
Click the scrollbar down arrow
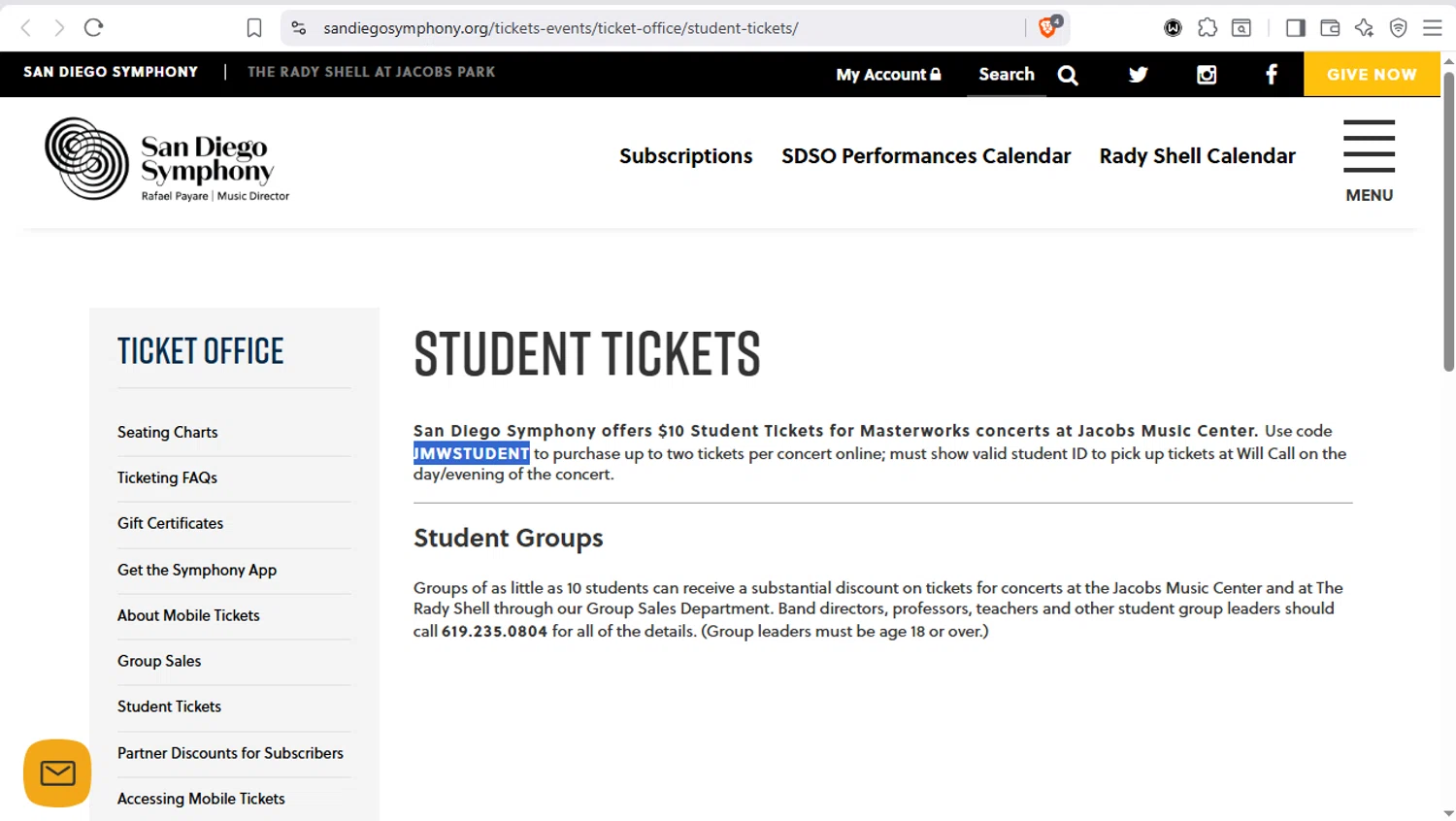point(1448,813)
